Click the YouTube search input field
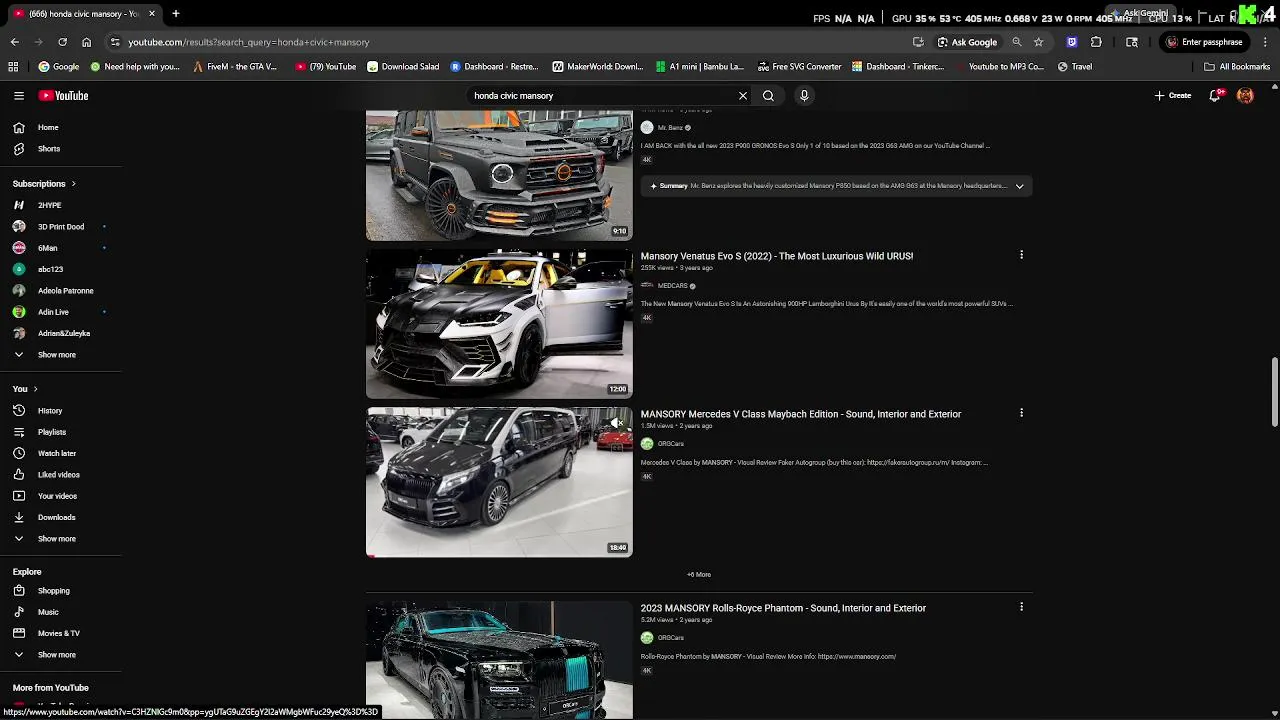 [x=603, y=95]
